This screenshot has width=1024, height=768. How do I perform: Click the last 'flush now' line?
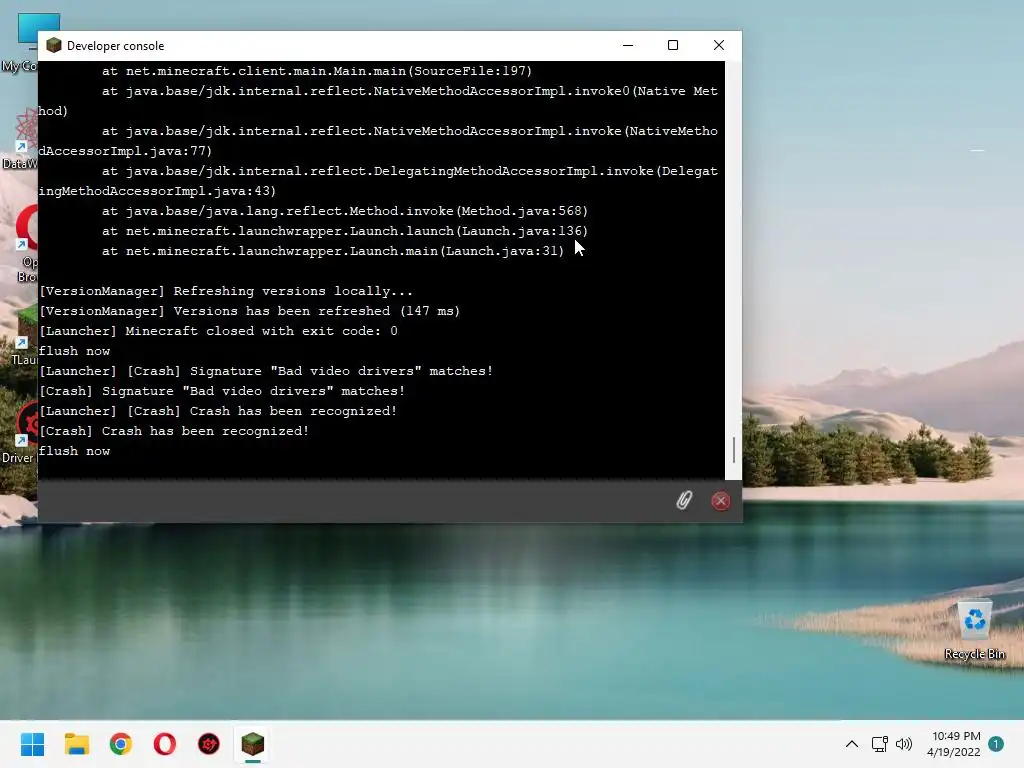coord(74,451)
